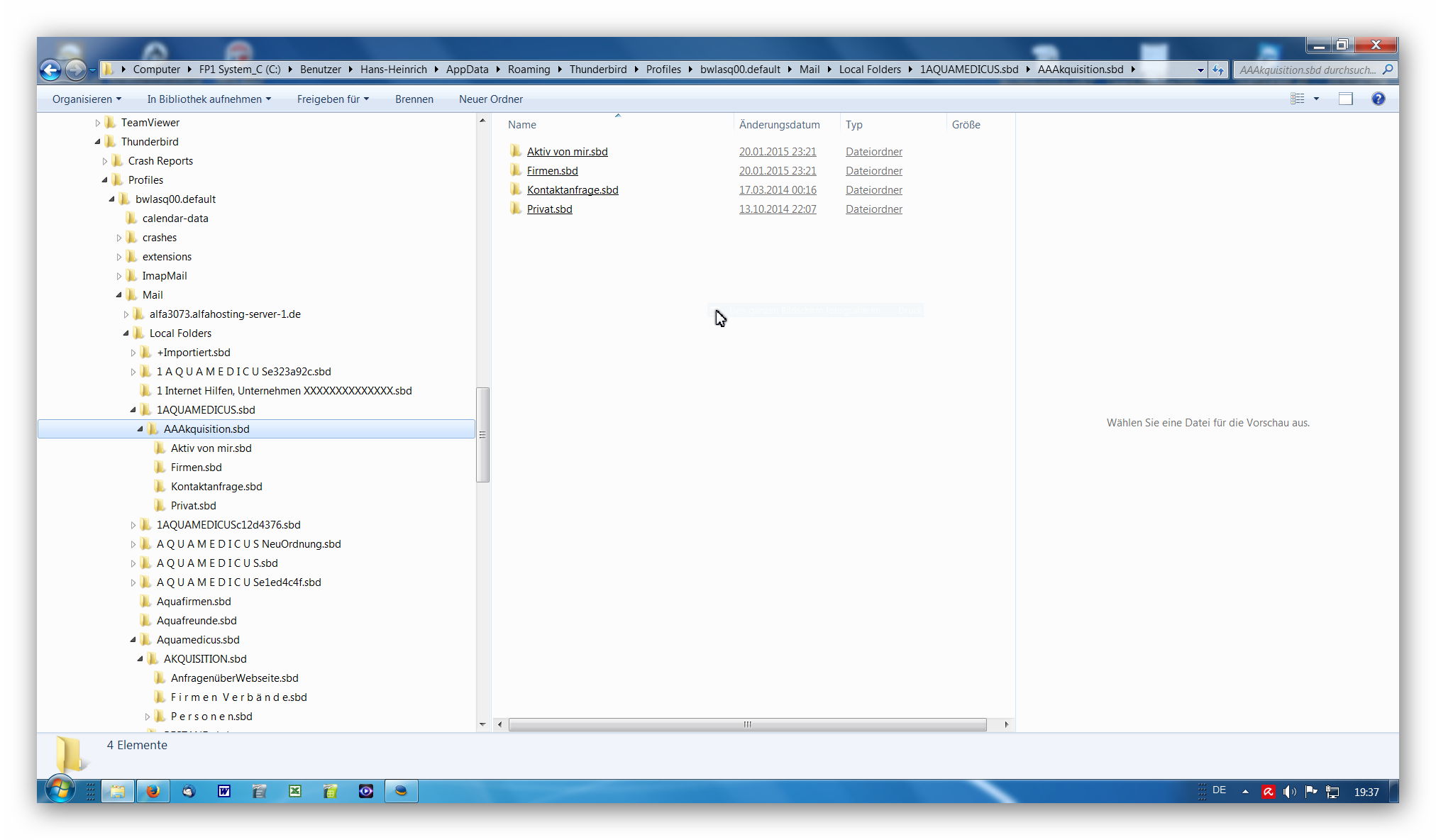Screen dimensions: 1436x840
Task: Launch Microsoft Word from the taskbar
Action: click(x=224, y=791)
